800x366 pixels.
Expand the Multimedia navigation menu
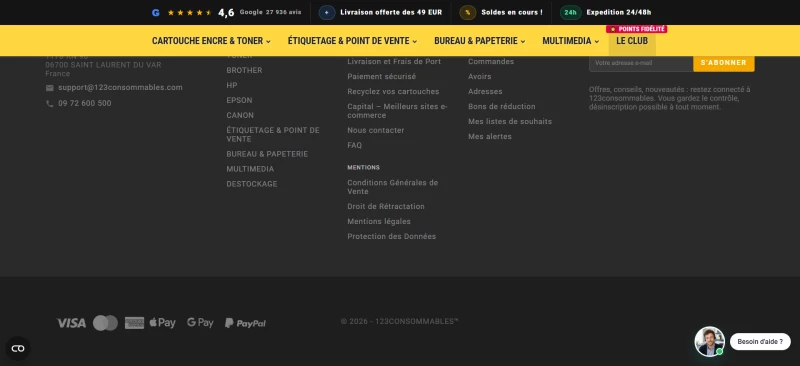(570, 41)
